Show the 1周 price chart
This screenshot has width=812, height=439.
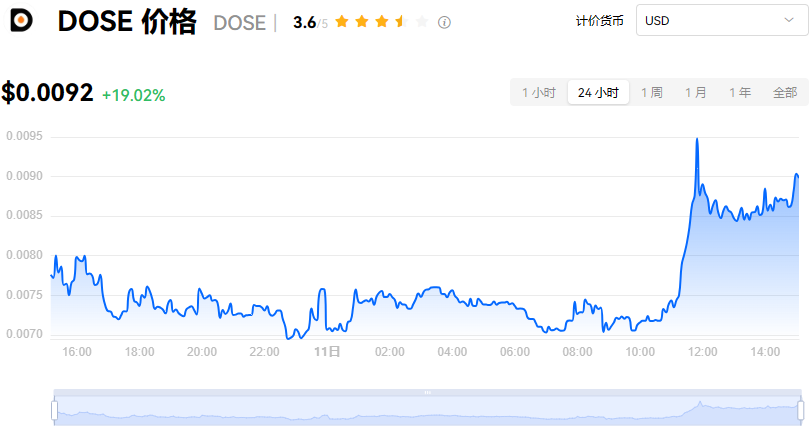[651, 93]
